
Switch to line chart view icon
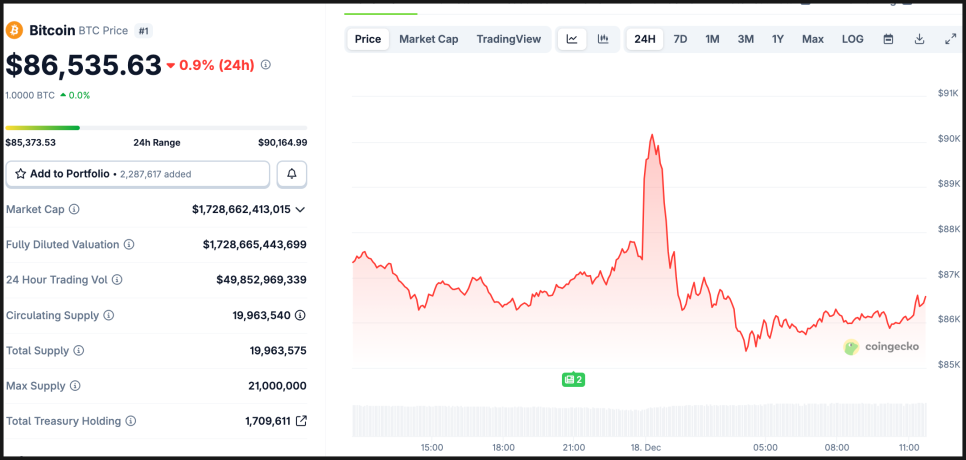pyautogui.click(x=572, y=39)
